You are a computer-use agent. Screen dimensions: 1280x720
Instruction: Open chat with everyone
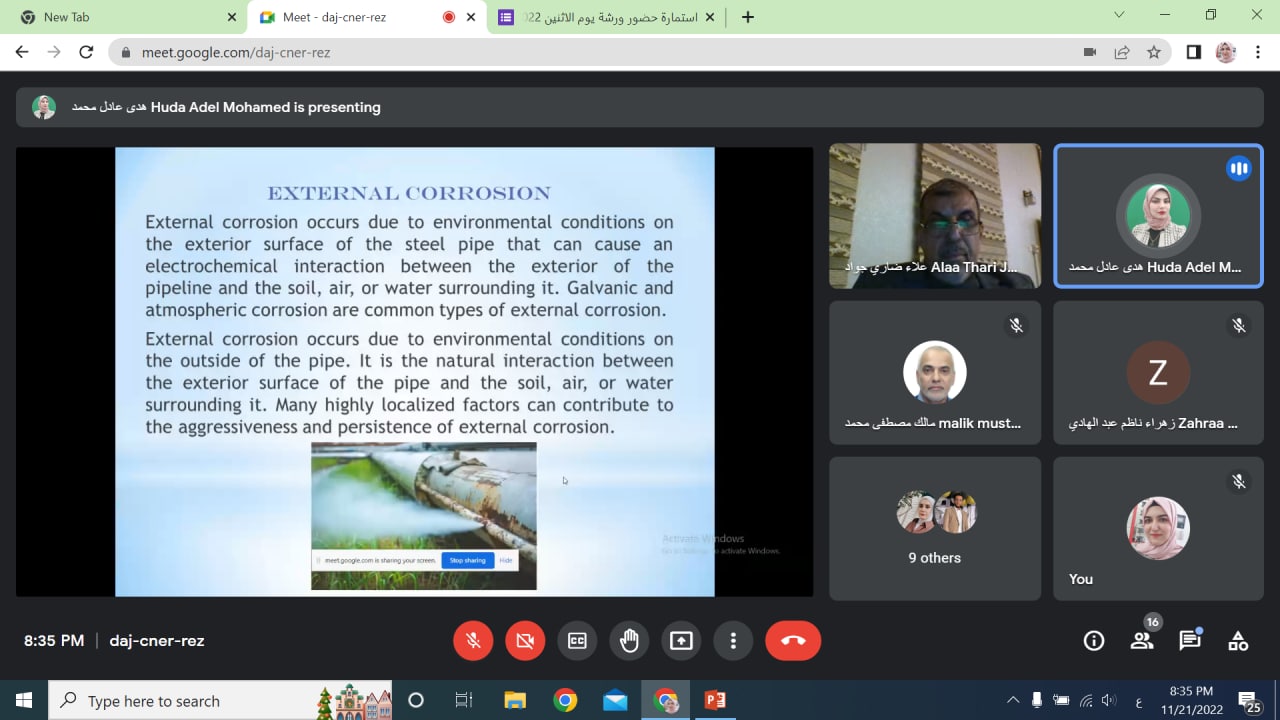click(x=1190, y=641)
